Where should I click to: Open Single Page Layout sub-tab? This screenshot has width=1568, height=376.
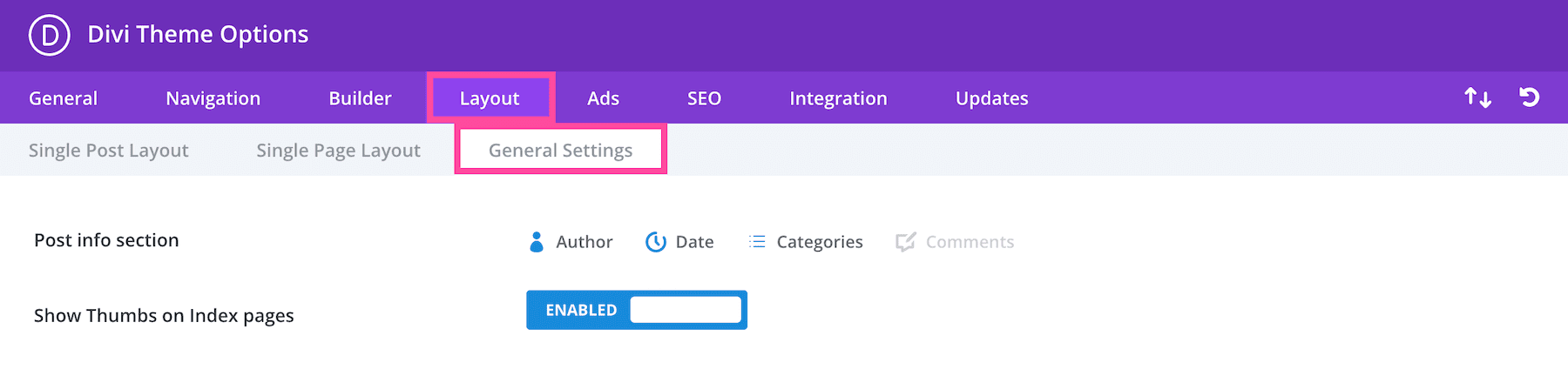338,151
